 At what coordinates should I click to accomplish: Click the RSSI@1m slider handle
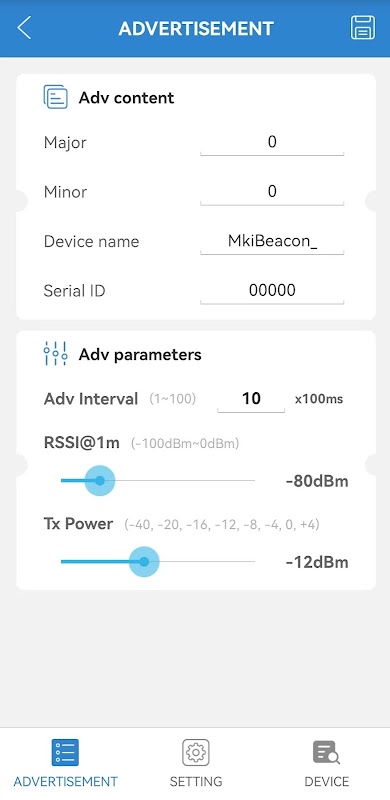100,481
